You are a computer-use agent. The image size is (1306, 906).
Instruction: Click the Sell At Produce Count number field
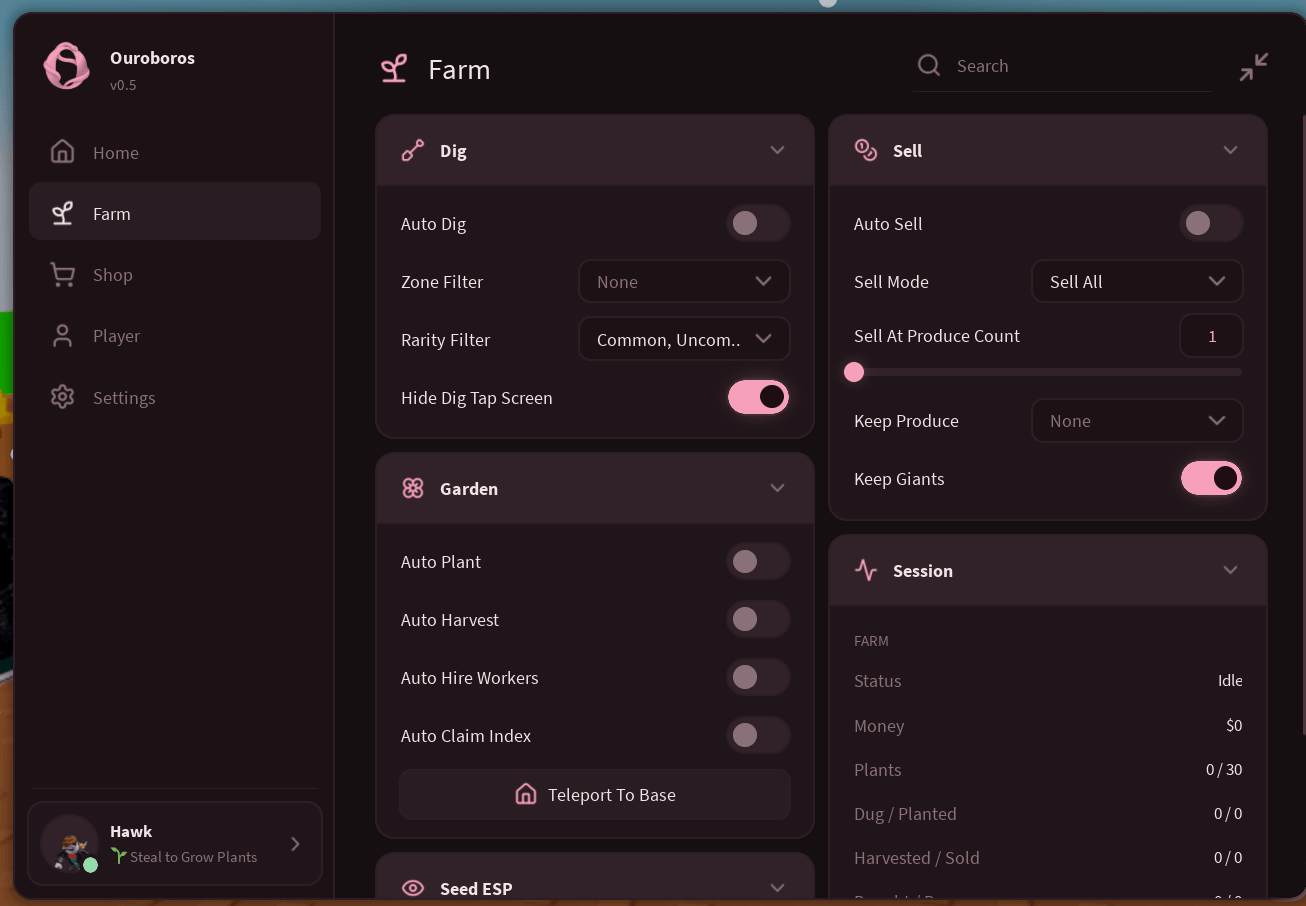1212,336
